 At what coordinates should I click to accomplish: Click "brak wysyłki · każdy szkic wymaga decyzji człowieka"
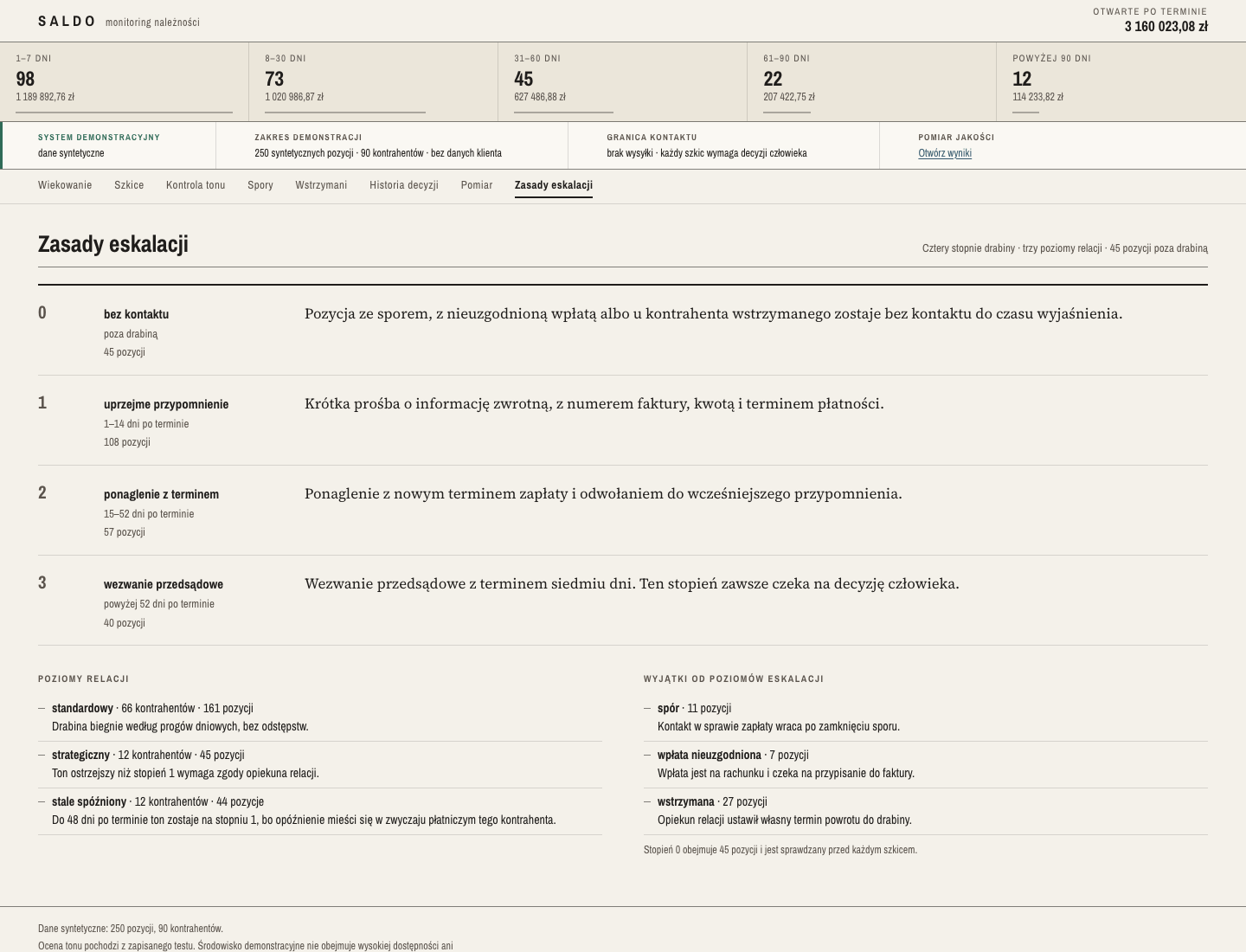[x=707, y=153]
